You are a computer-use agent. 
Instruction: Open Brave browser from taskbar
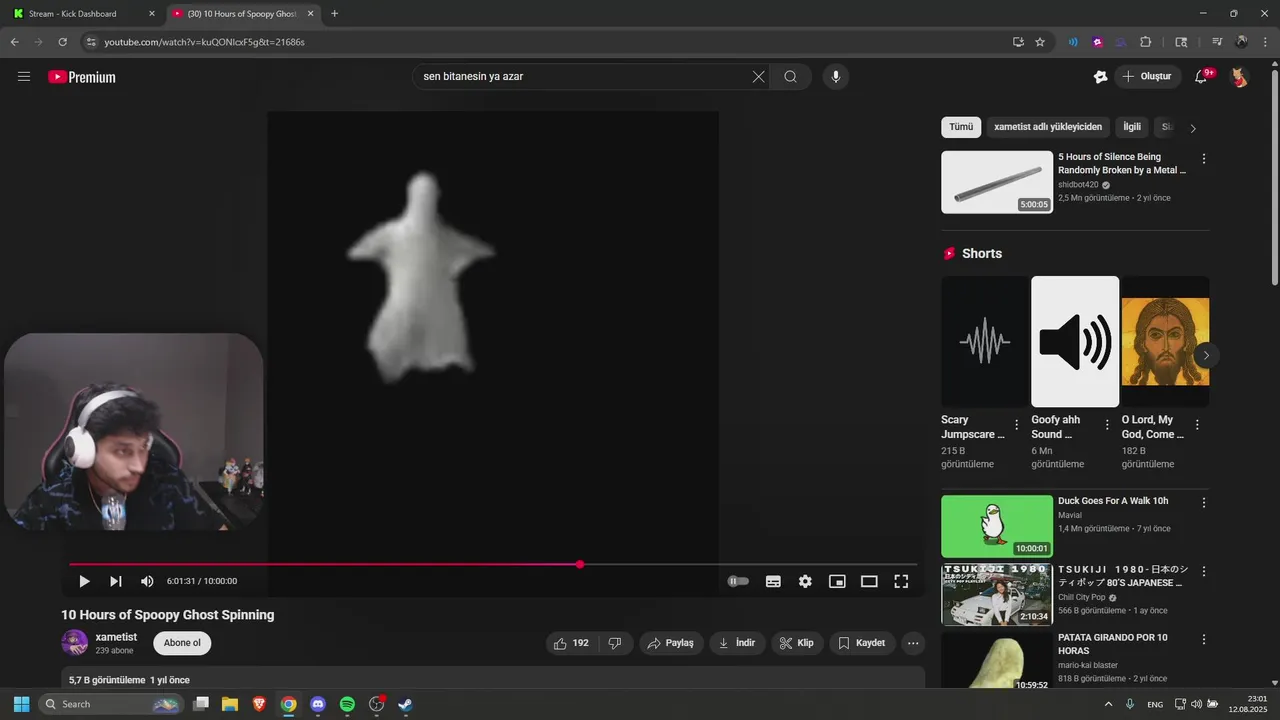coord(259,704)
